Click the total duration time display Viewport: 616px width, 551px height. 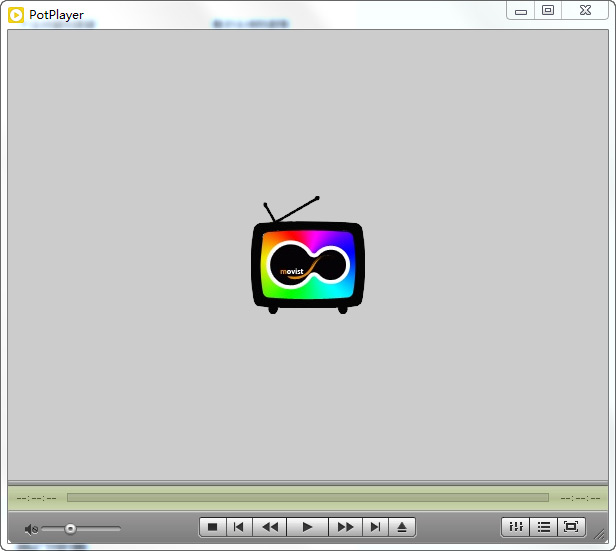point(580,498)
